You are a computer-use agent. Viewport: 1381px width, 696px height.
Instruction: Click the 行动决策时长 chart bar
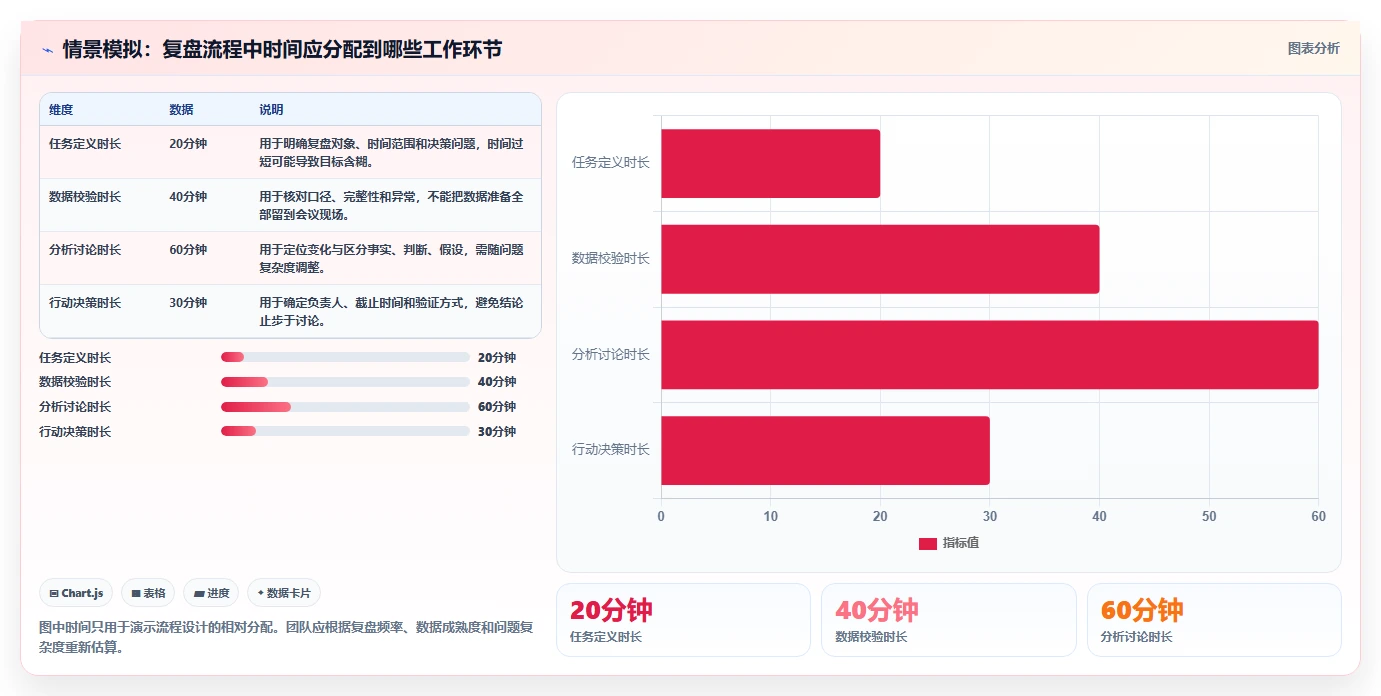[x=825, y=450]
